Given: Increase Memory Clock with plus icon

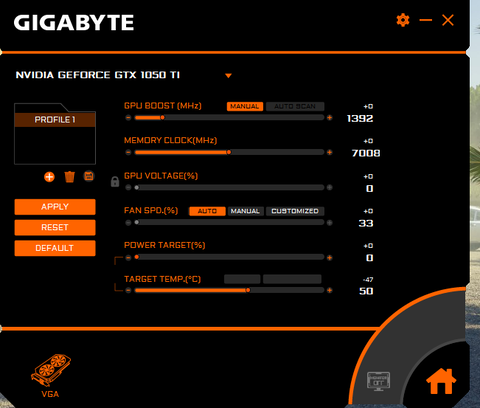Looking at the screenshot, I should (330, 152).
